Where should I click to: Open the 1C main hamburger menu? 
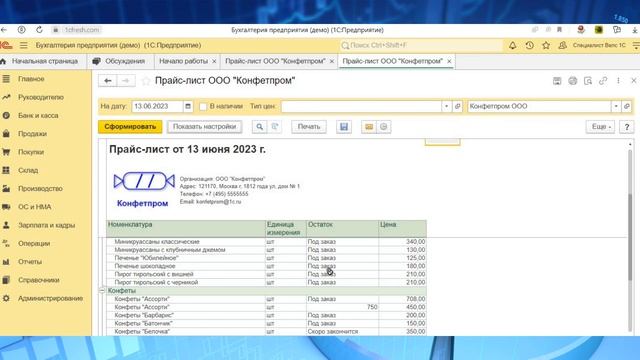(24, 45)
